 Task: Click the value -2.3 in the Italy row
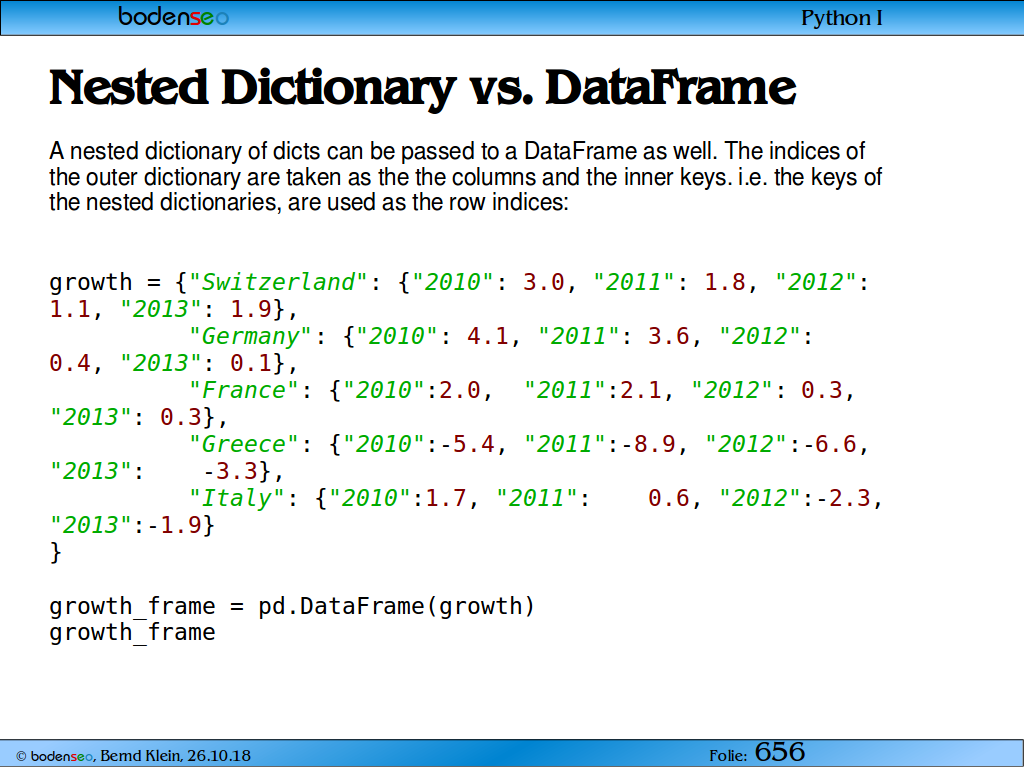(842, 498)
